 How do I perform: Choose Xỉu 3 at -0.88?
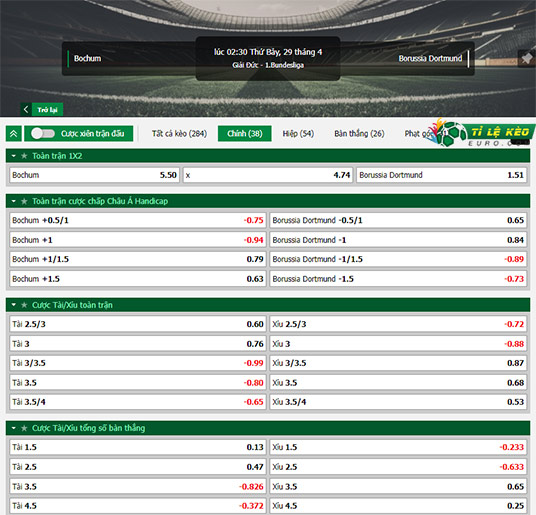[398, 344]
